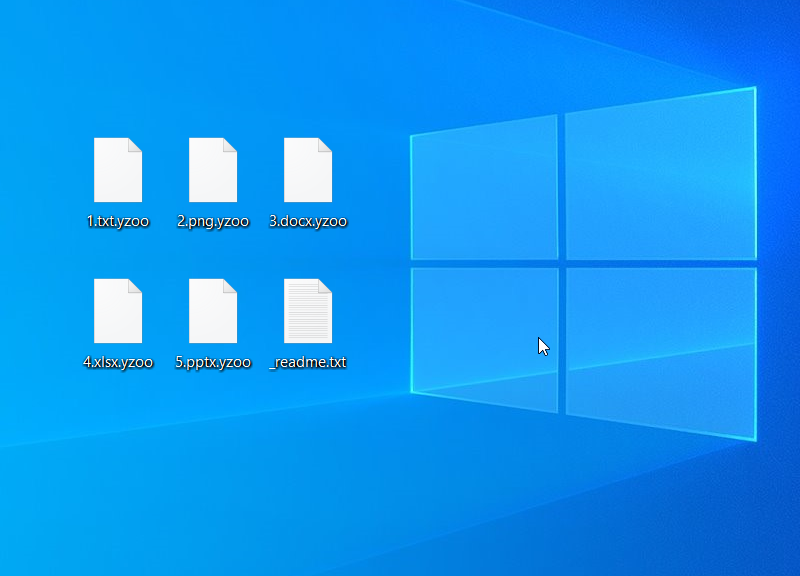Click the top-left pane of wallpaper Windows logo
Image resolution: width=800 pixels, height=576 pixels.
pyautogui.click(x=485, y=190)
